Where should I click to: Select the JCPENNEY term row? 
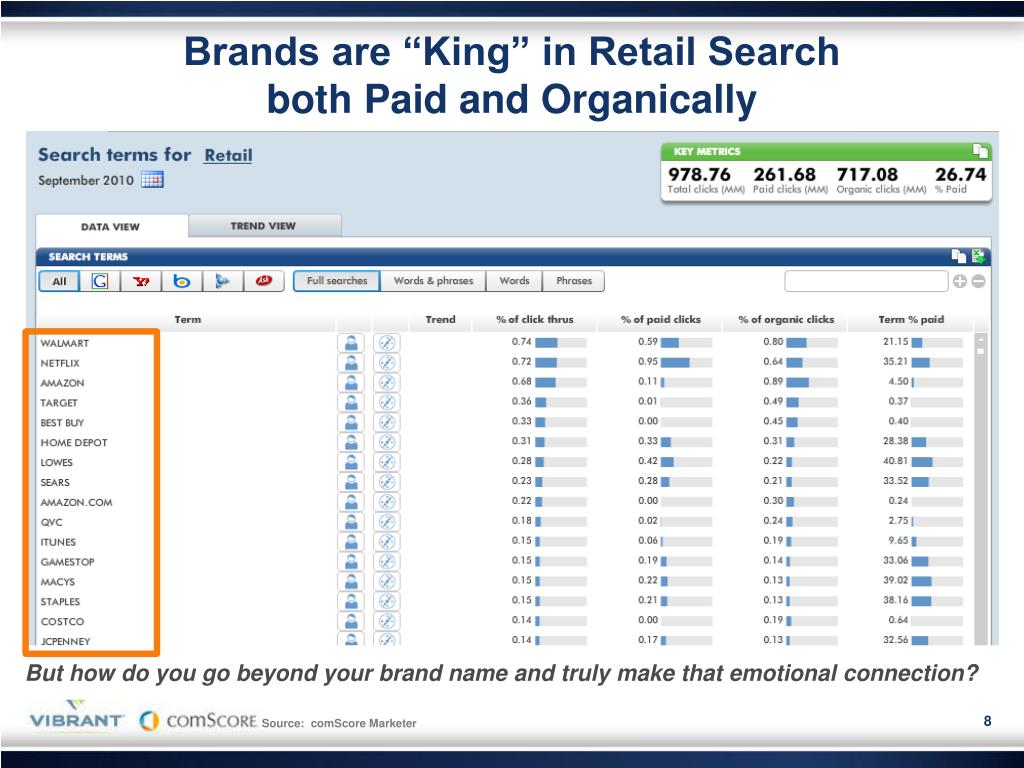click(x=65, y=641)
